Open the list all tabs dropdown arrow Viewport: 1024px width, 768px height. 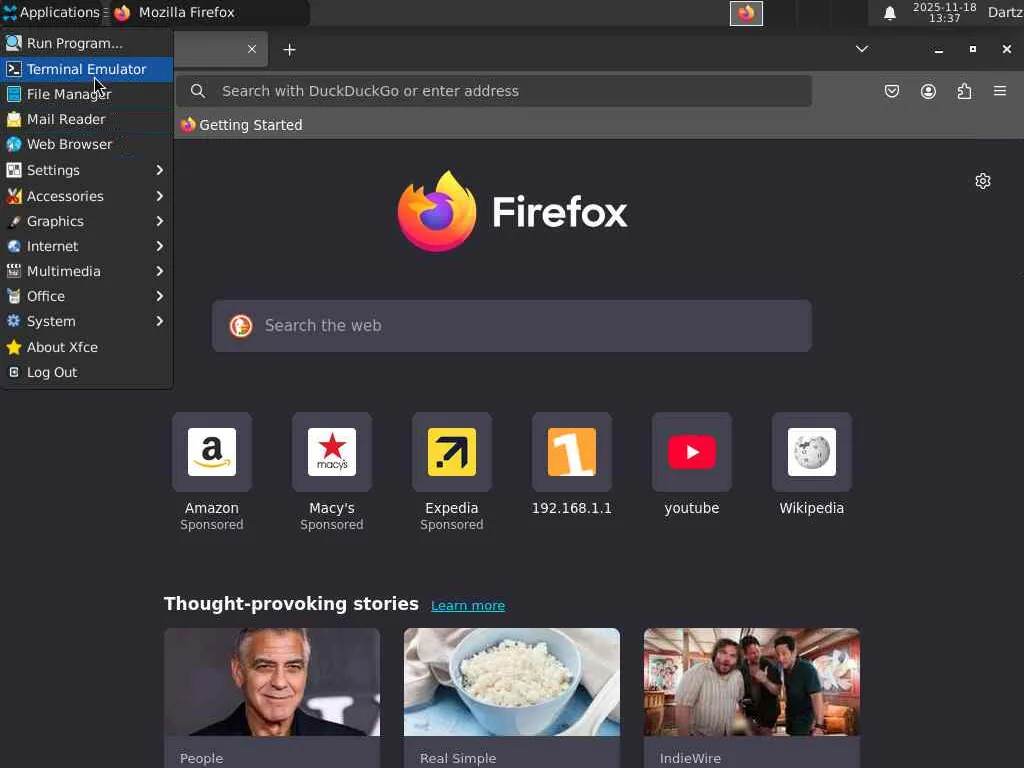point(861,49)
